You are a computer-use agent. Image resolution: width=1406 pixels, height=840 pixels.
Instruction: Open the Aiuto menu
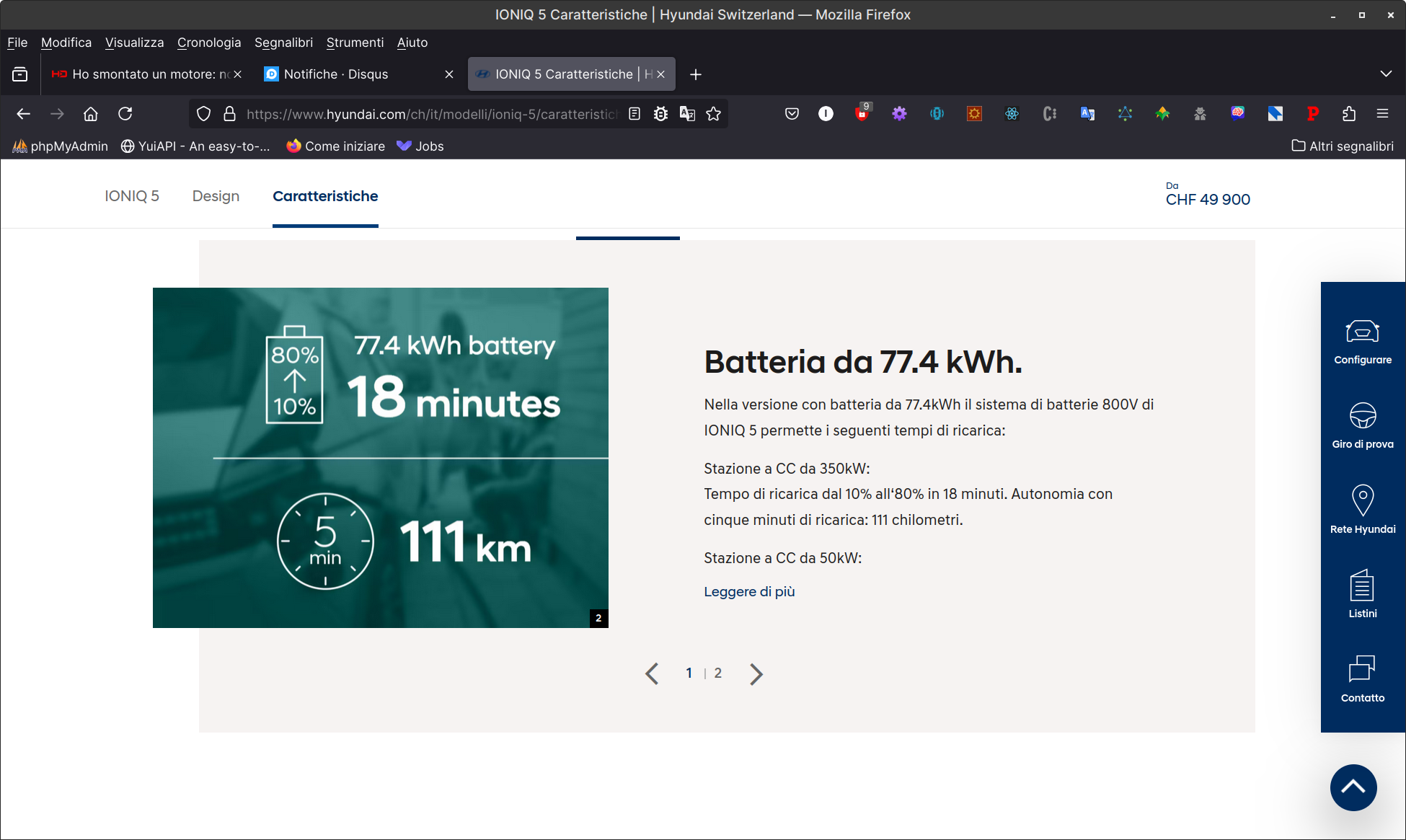412,43
